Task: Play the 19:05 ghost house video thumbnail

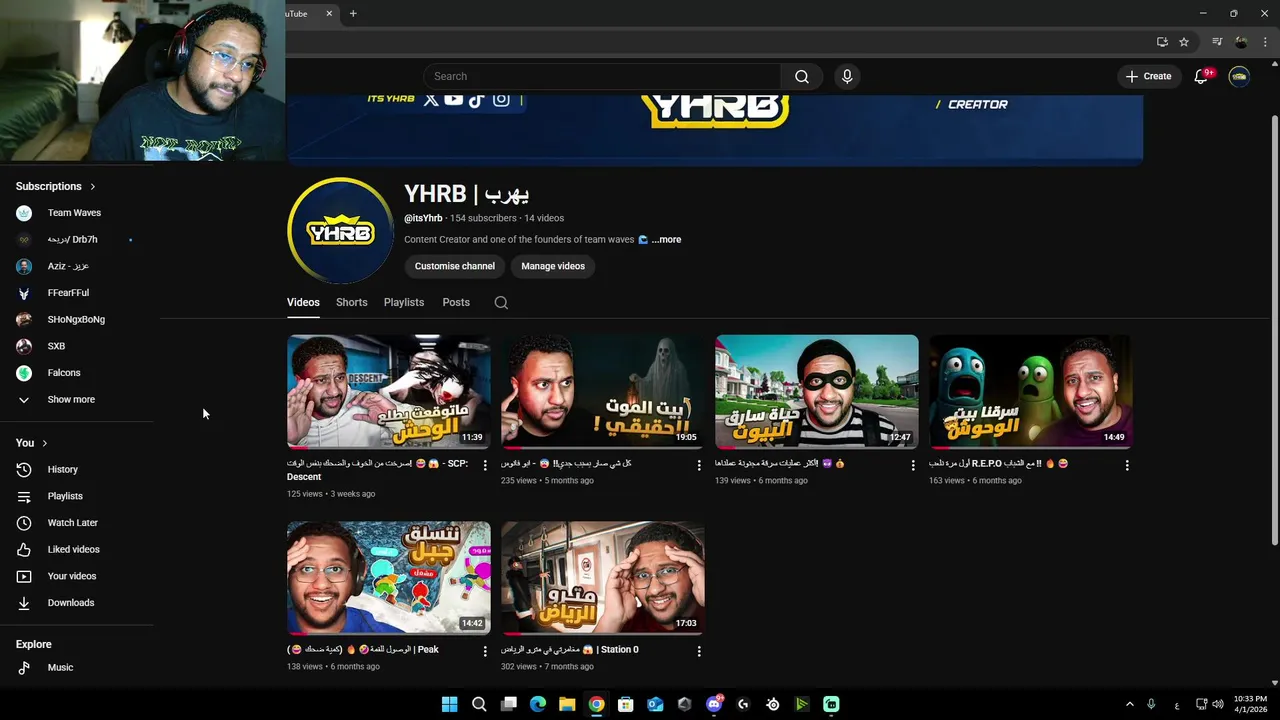Action: coord(603,391)
